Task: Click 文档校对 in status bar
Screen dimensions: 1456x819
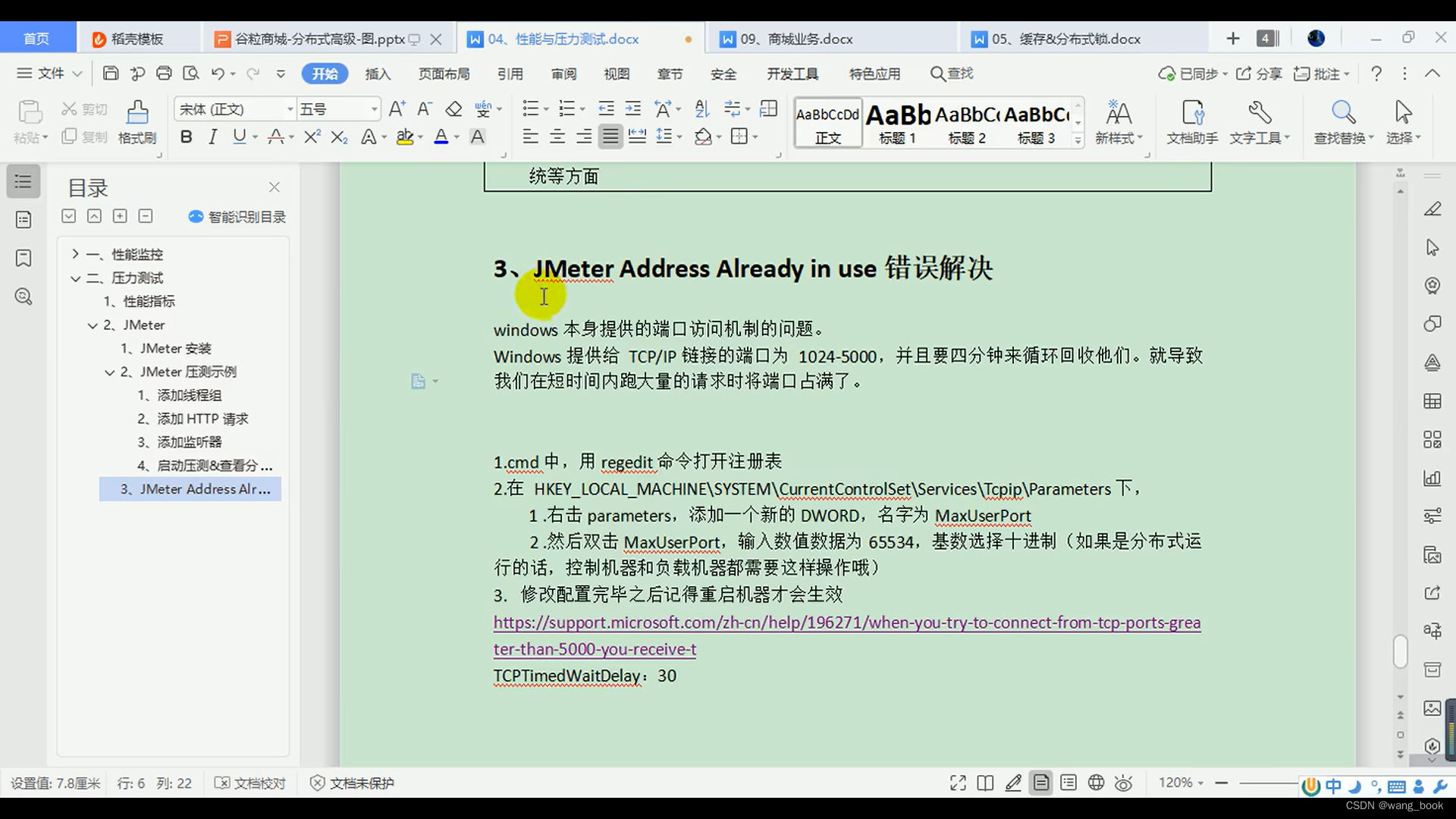Action: [250, 783]
